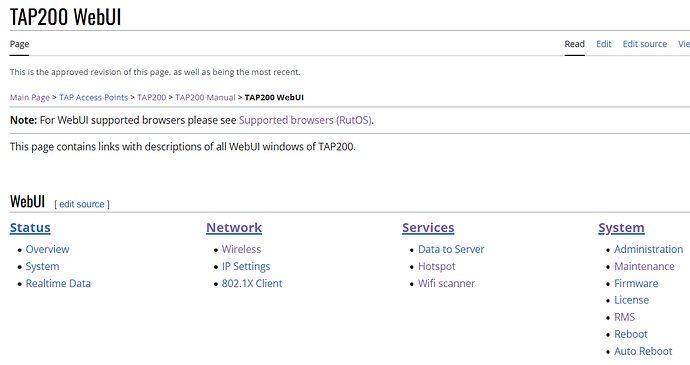
Task: Open Supported browsers (RutOS) link
Action: [305, 120]
